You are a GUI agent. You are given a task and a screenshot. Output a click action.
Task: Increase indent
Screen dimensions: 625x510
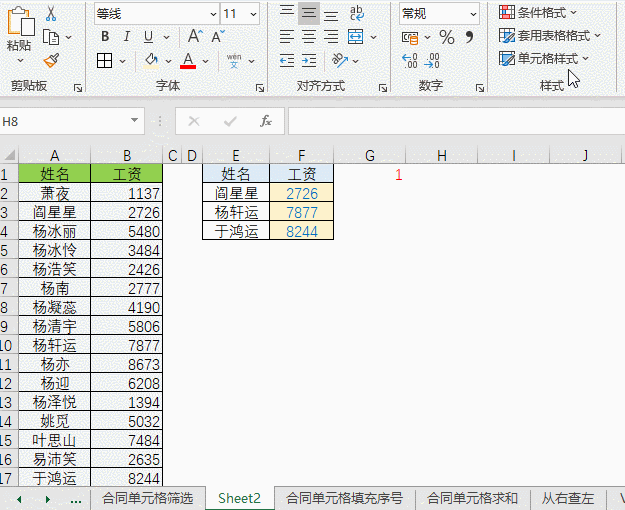click(x=309, y=61)
